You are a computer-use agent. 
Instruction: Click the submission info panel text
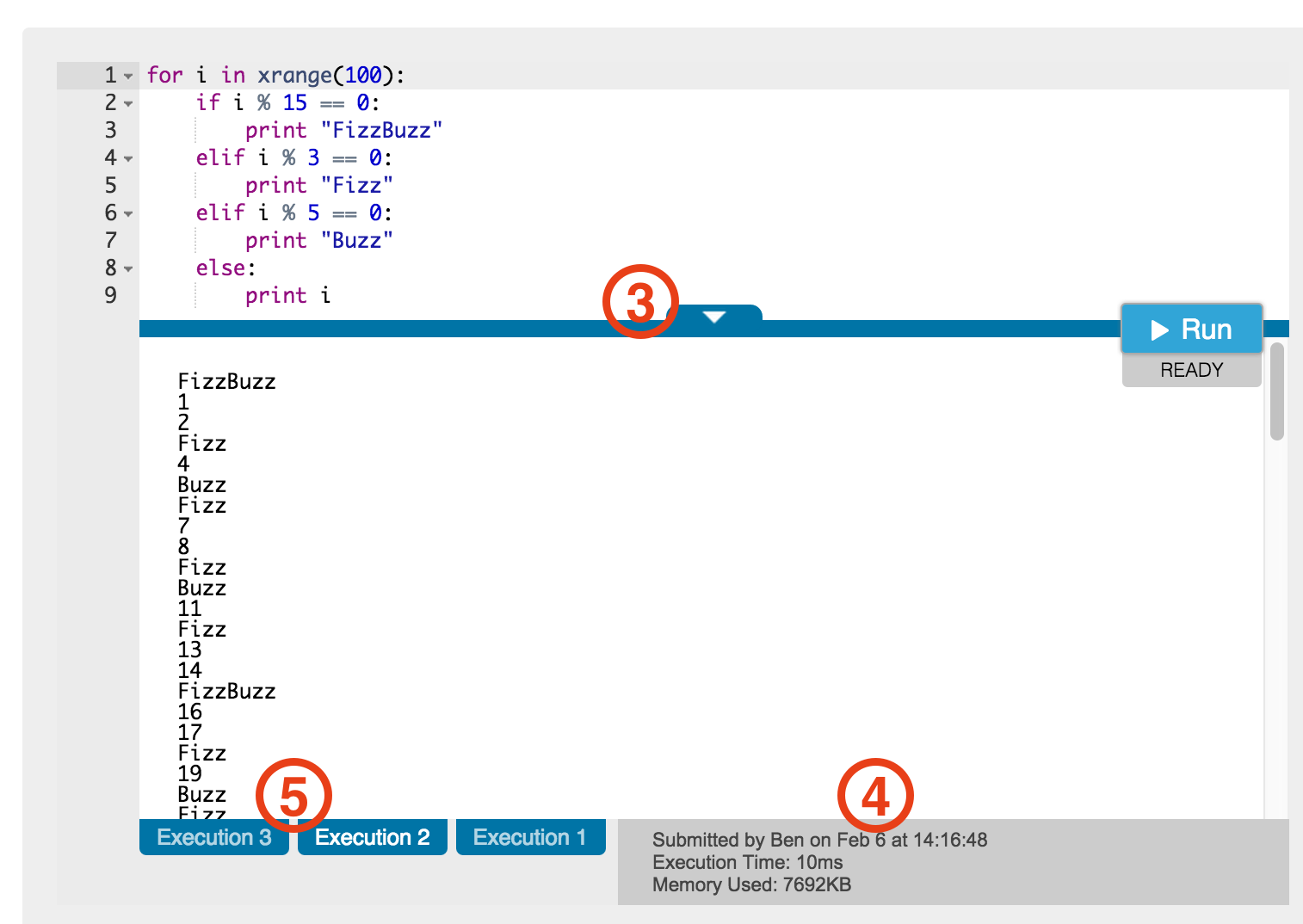pyautogui.click(x=819, y=862)
